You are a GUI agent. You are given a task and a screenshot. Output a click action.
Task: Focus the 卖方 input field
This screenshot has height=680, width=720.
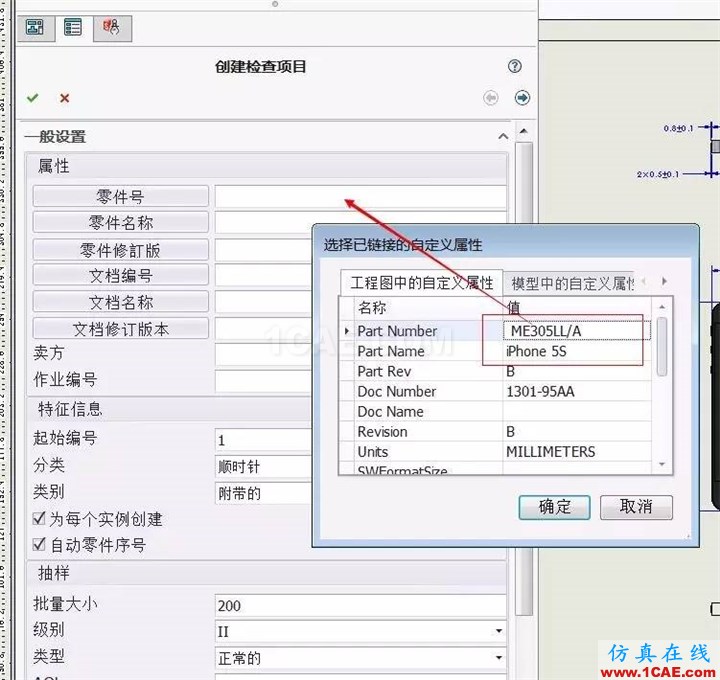[x=264, y=354]
